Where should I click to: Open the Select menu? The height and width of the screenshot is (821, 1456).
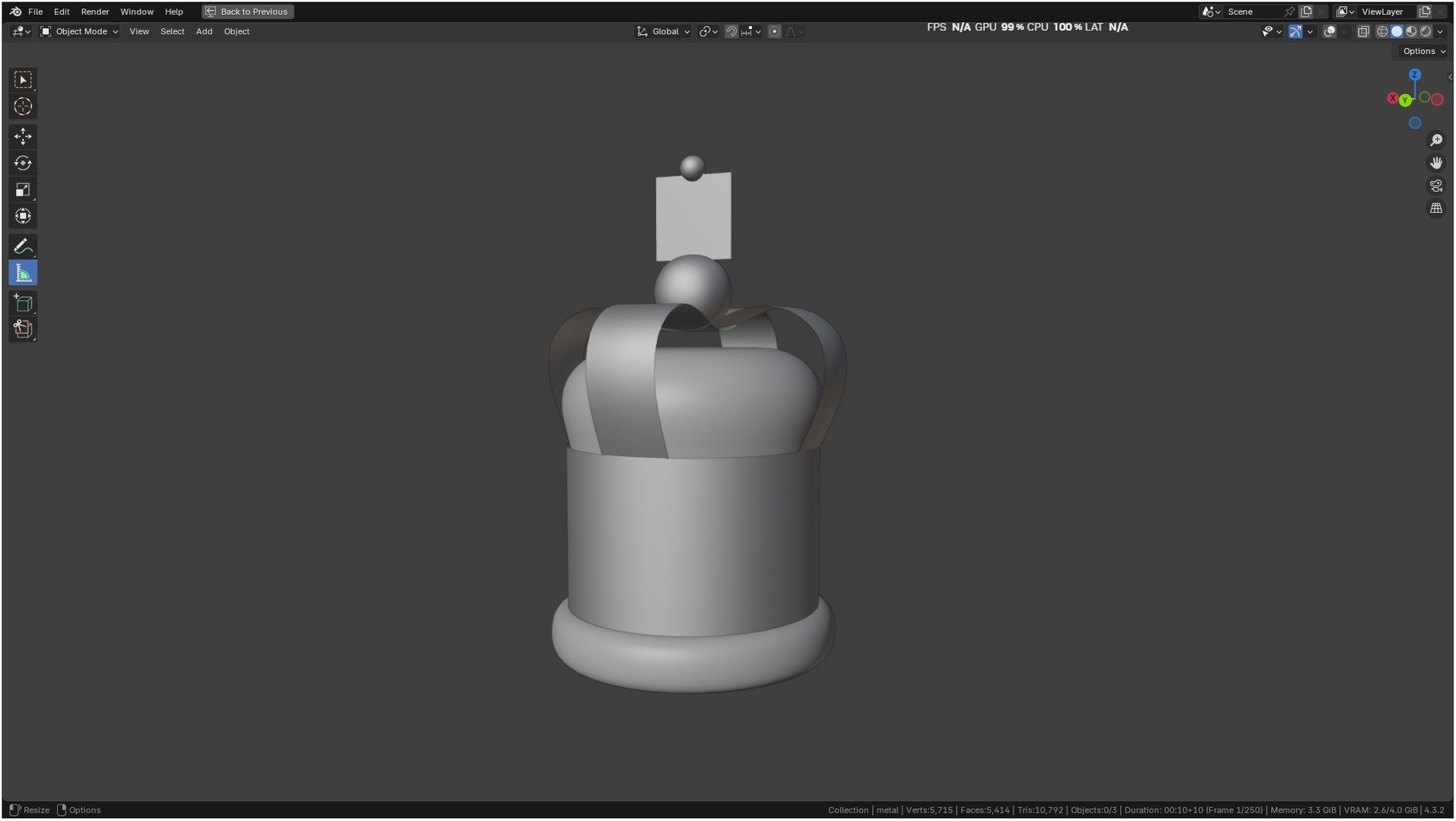tap(173, 31)
